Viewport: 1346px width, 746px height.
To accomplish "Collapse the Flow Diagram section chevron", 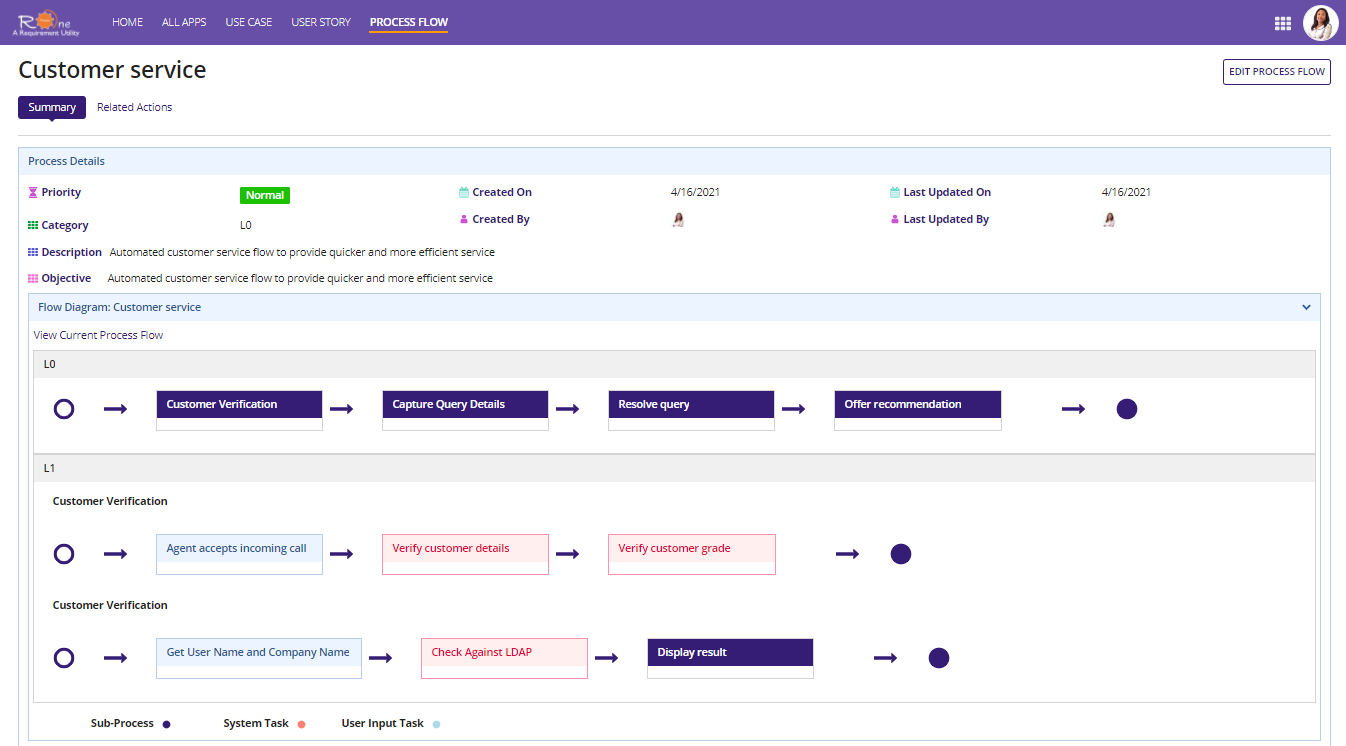I will point(1306,308).
